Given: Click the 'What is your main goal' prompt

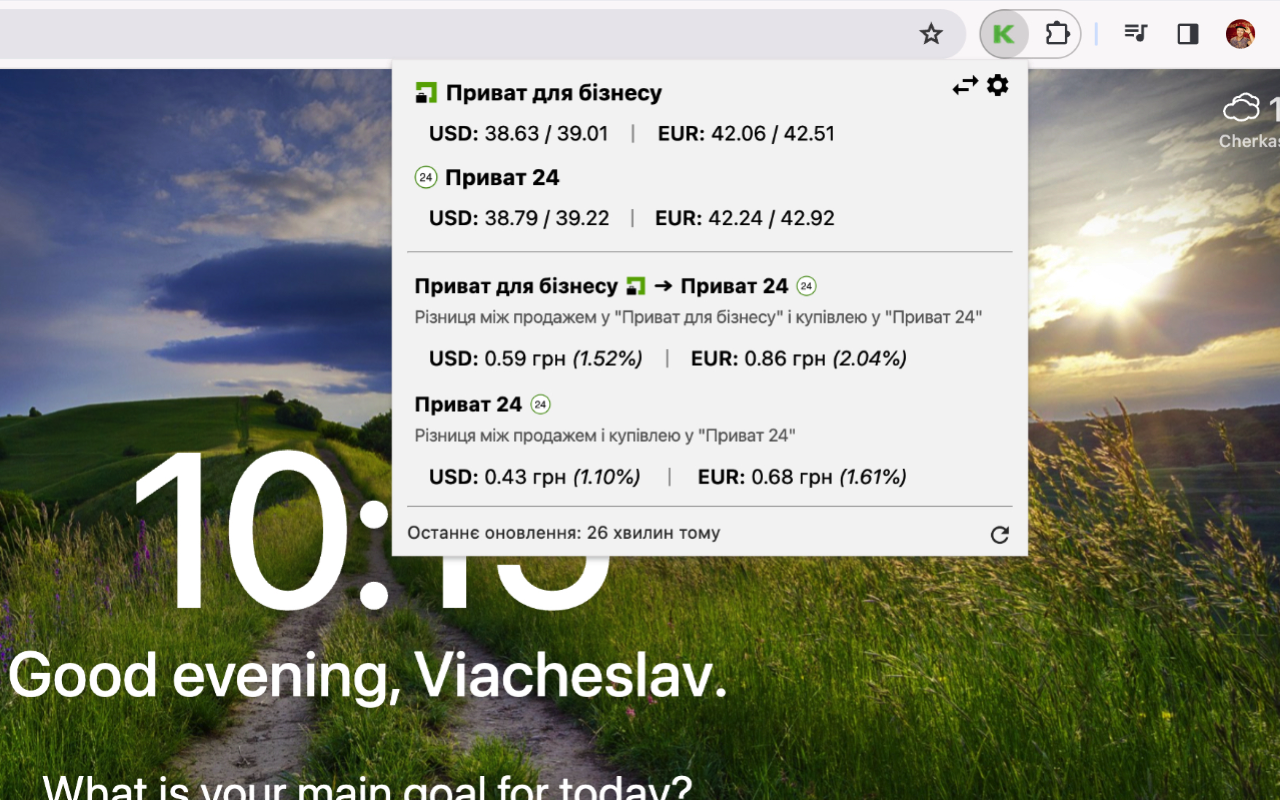Looking at the screenshot, I should coord(367,788).
